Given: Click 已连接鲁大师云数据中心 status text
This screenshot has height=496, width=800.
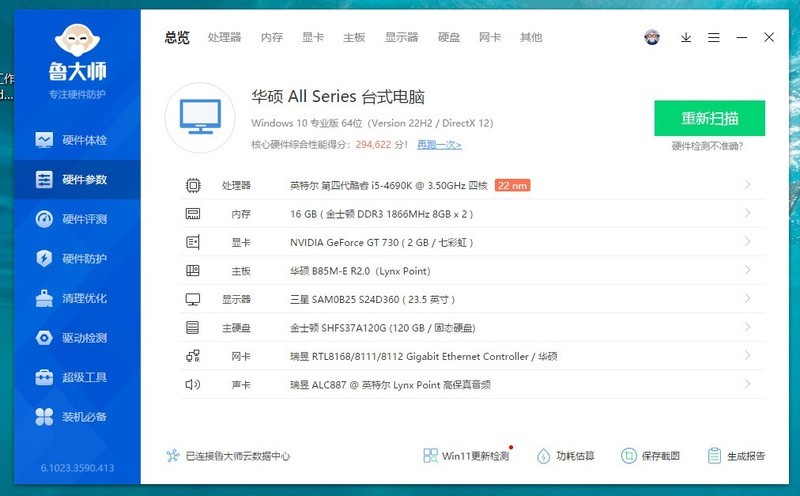Looking at the screenshot, I should pyautogui.click(x=238, y=456).
